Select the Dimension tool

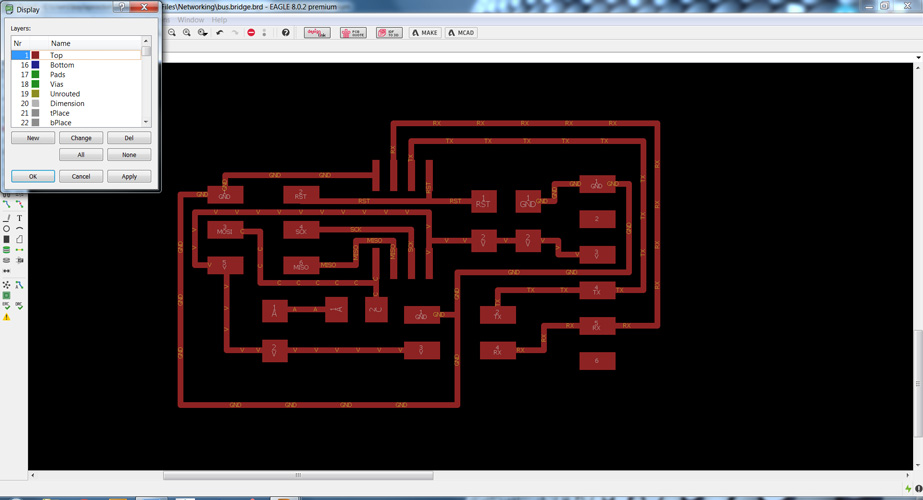[6, 271]
